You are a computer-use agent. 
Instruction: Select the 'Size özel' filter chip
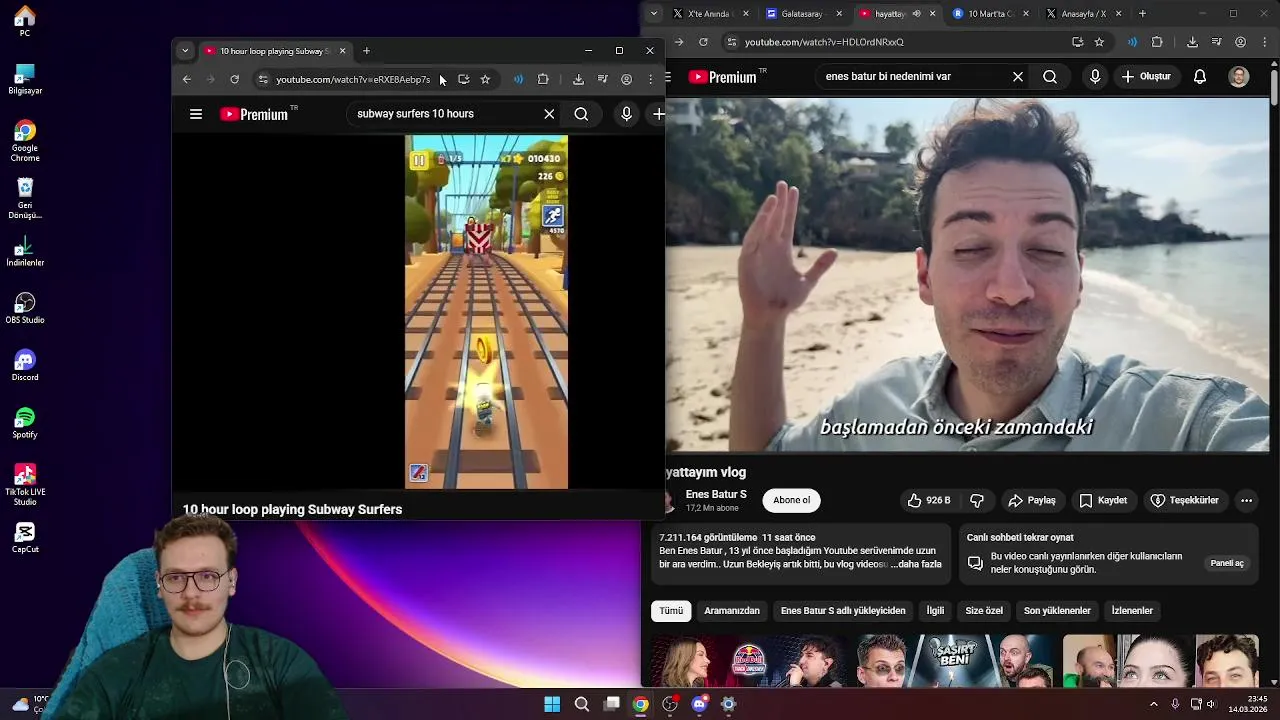tap(984, 611)
